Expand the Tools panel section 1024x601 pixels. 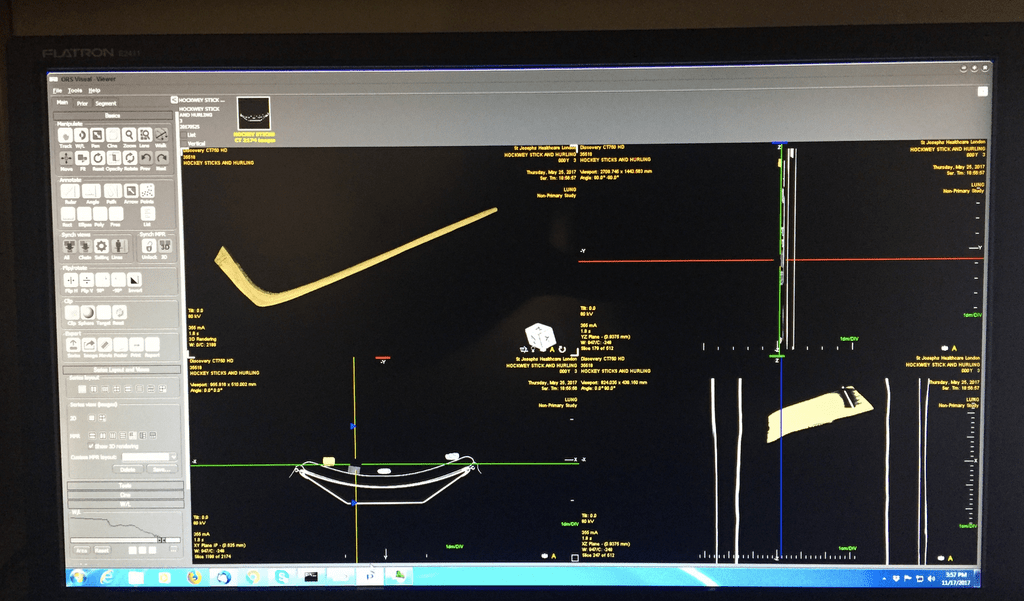pos(124,485)
